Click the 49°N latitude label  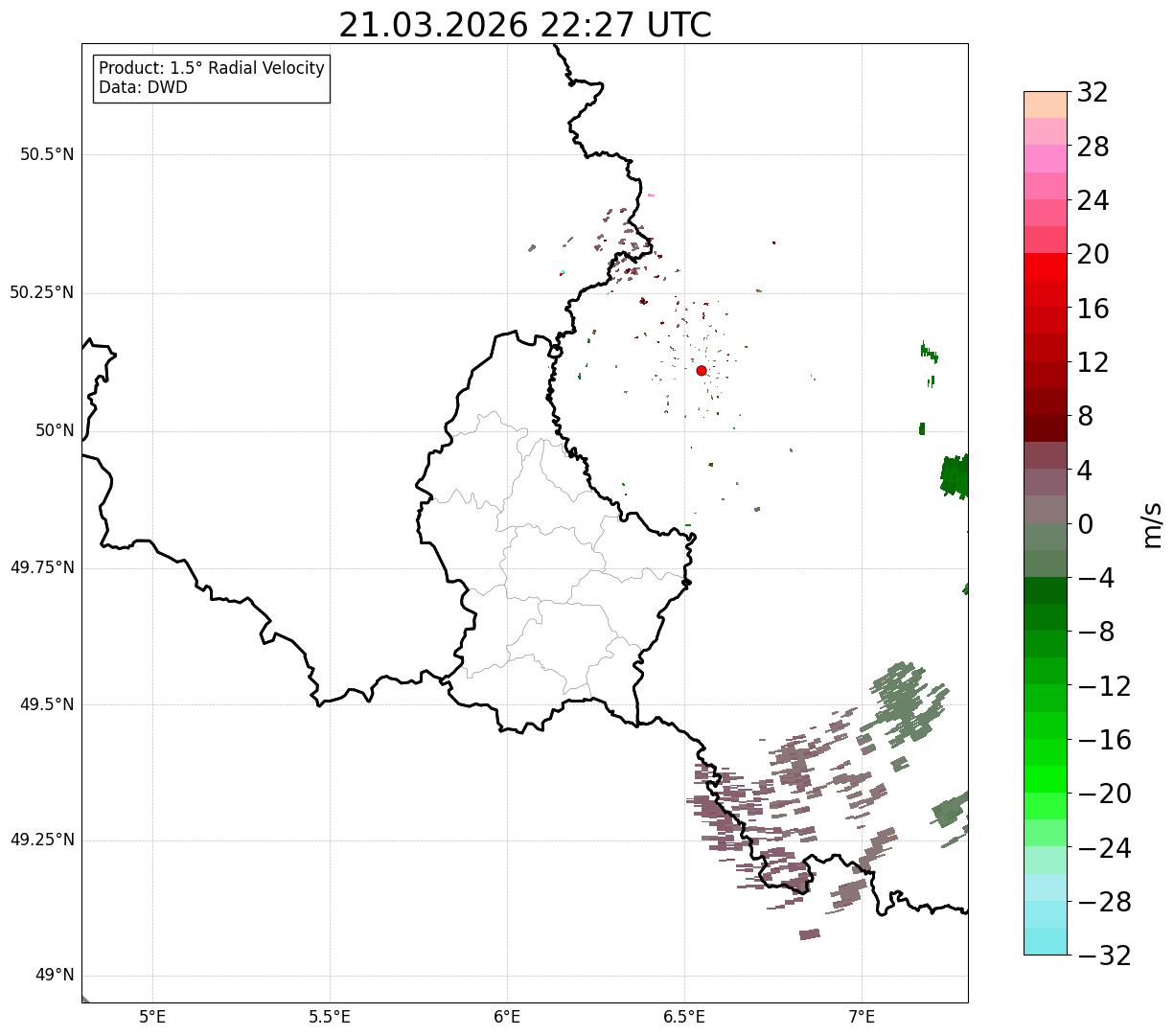click(x=56, y=976)
